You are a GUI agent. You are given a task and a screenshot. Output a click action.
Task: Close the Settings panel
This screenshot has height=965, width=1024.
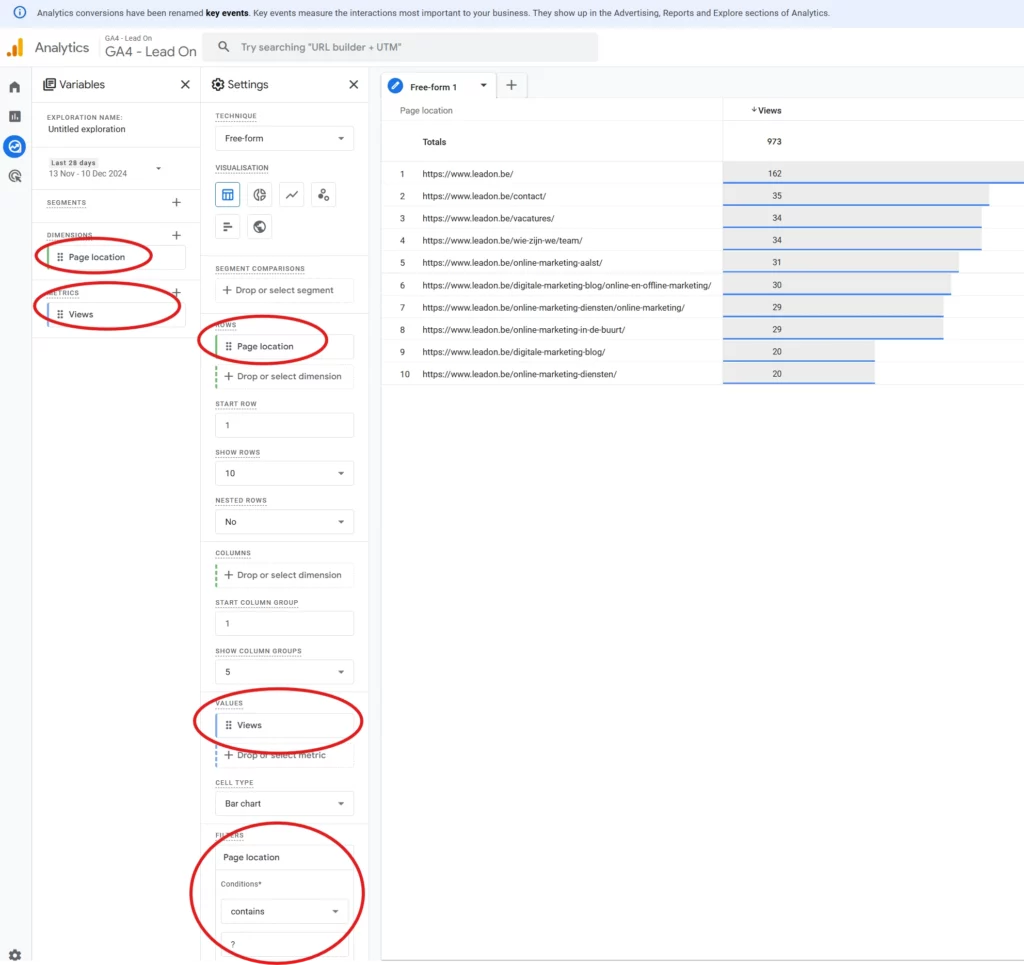tap(353, 84)
